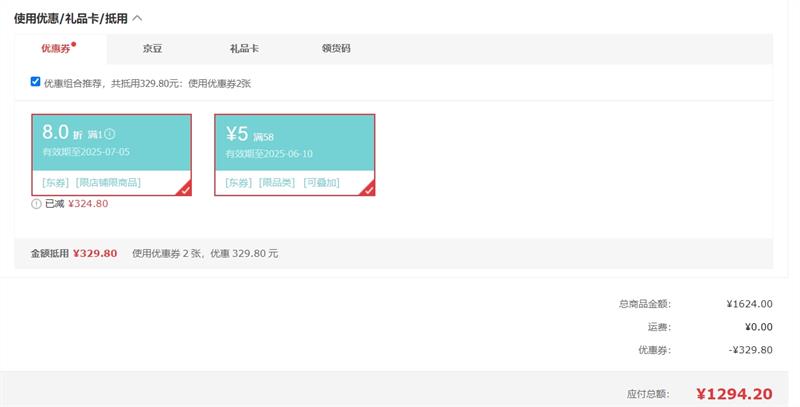Select the 礼品卡 tab

[x=244, y=48]
